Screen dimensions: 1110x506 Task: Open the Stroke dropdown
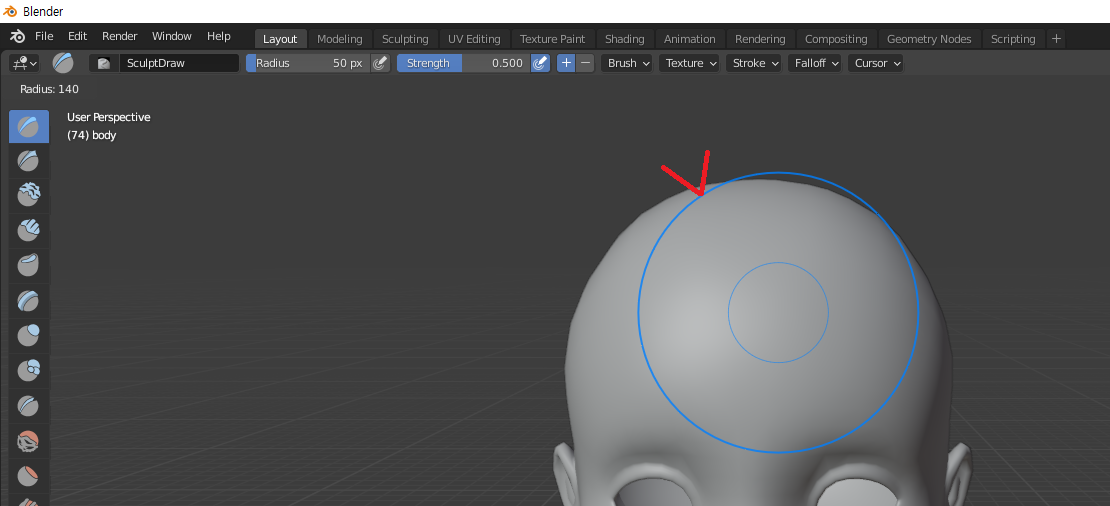(x=754, y=64)
